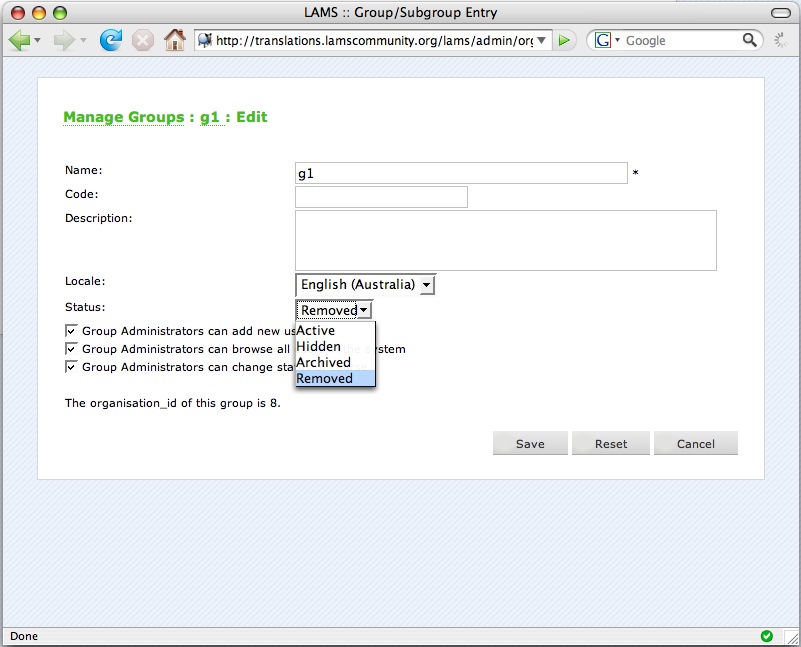Open the Manage Groups breadcrumb link
This screenshot has width=801, height=647.
click(x=123, y=117)
